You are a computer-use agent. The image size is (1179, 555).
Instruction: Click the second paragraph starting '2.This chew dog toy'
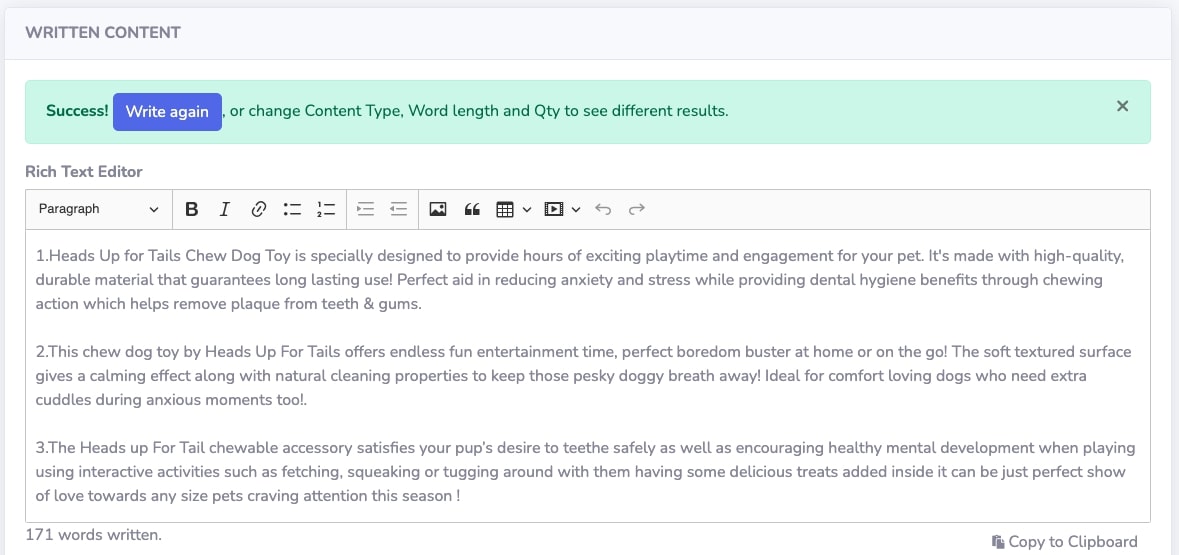tap(583, 375)
